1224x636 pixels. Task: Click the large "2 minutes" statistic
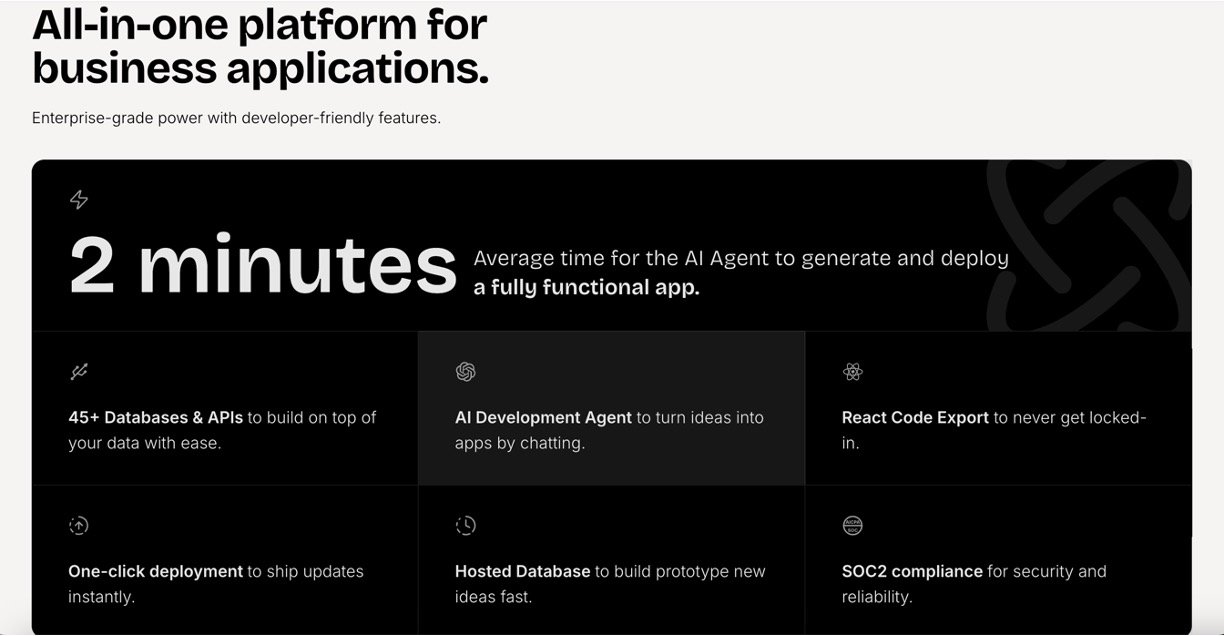point(262,265)
